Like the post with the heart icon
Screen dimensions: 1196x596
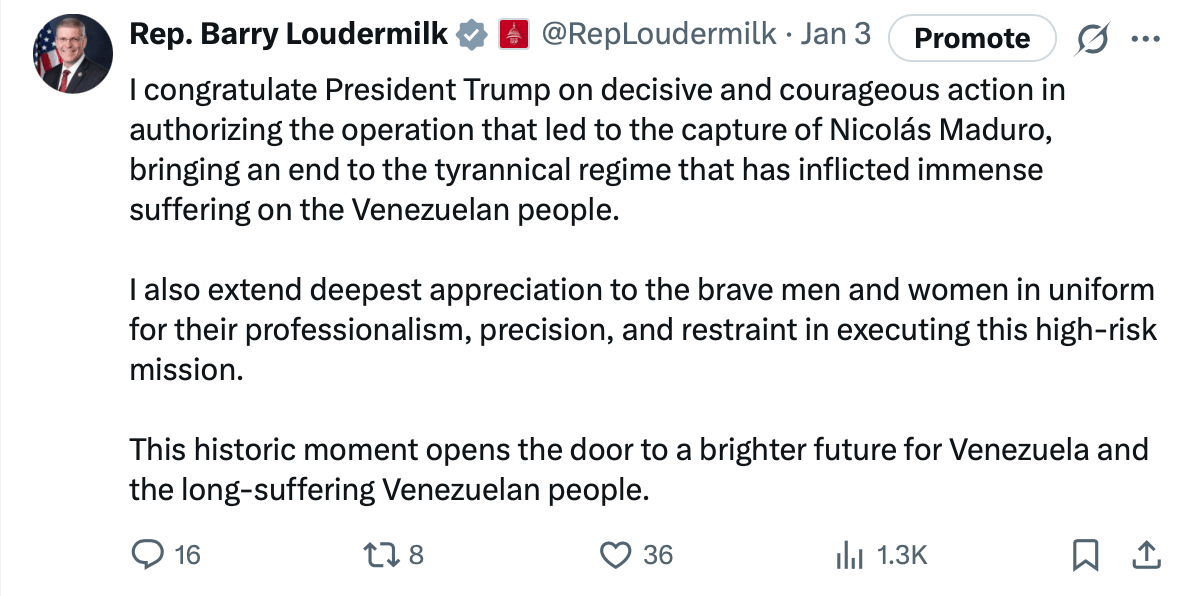[617, 554]
